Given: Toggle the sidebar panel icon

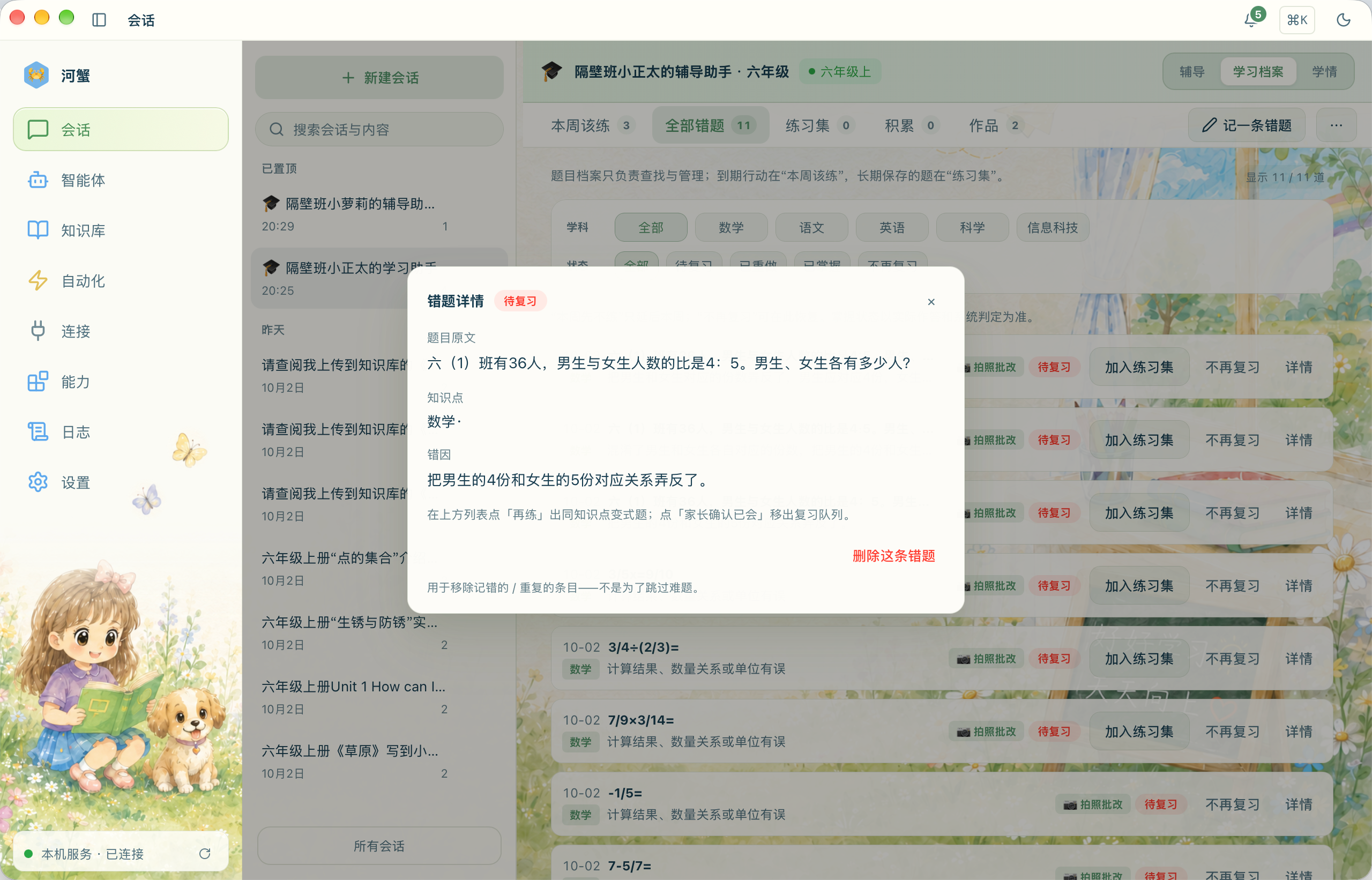Looking at the screenshot, I should pyautogui.click(x=99, y=20).
